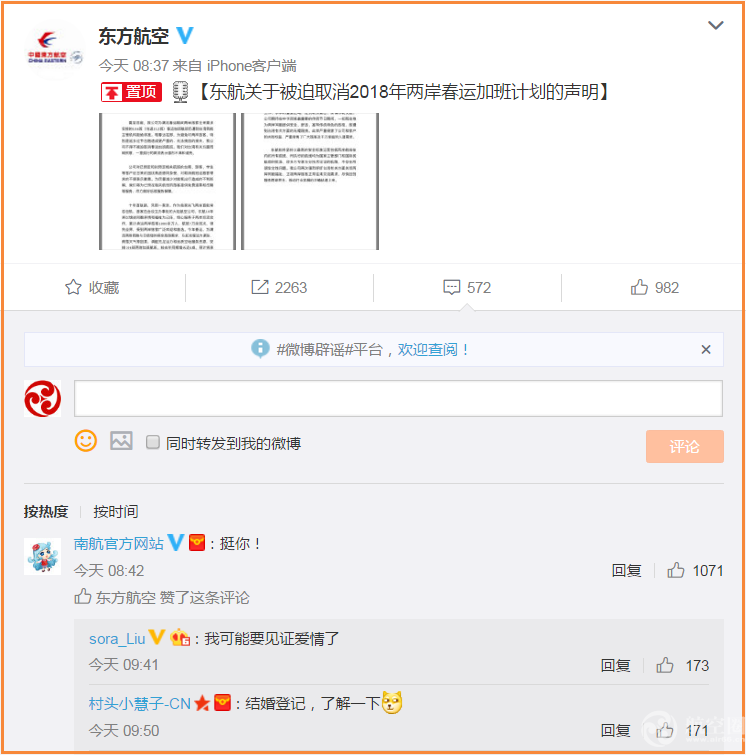Click the orange 评论 submit button

(684, 446)
